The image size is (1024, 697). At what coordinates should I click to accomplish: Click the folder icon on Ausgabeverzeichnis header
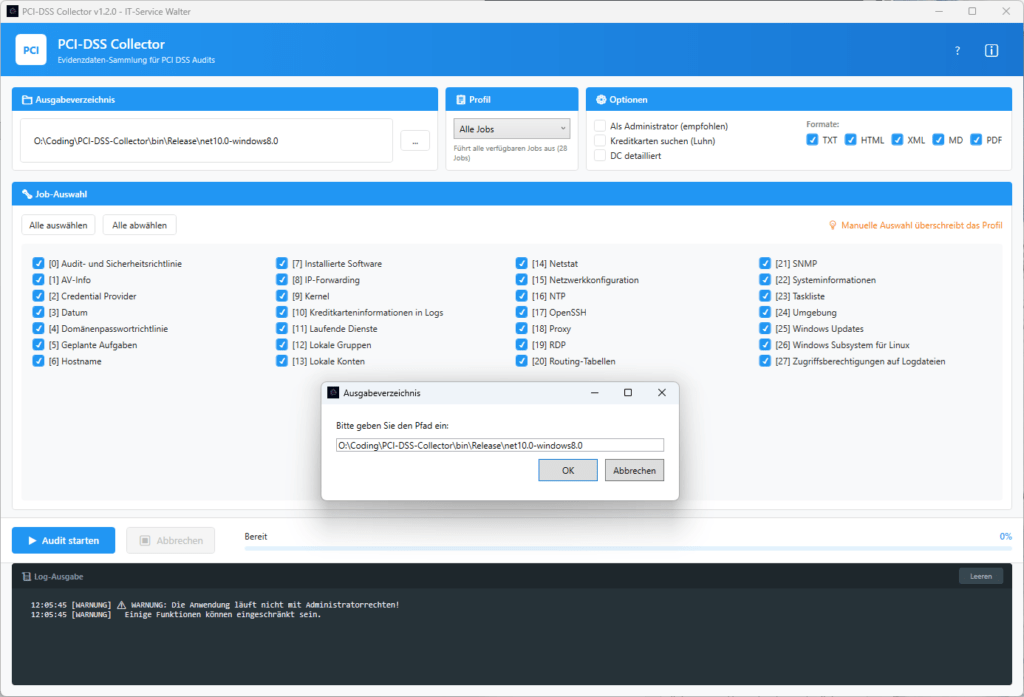click(x=29, y=98)
